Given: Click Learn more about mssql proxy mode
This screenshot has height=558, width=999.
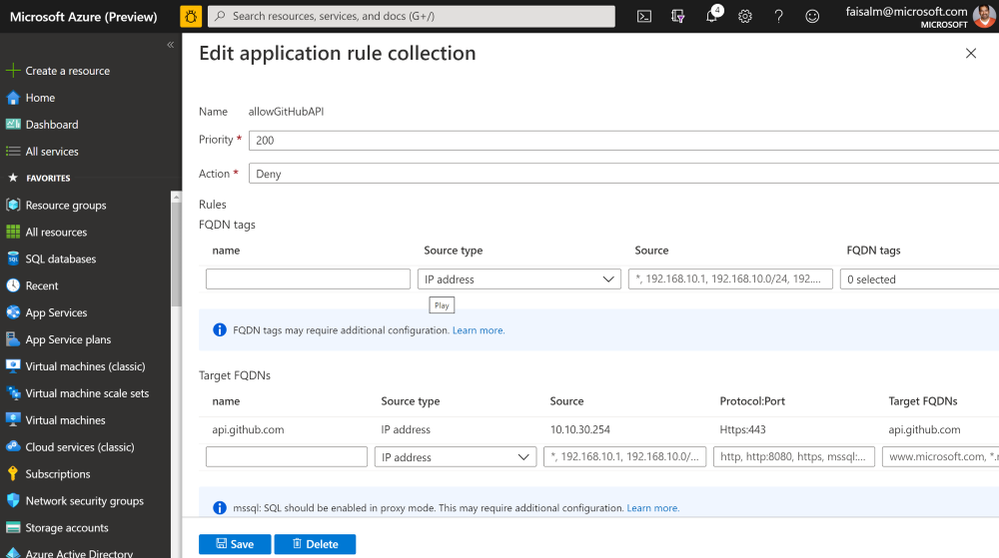Looking at the screenshot, I should point(653,508).
